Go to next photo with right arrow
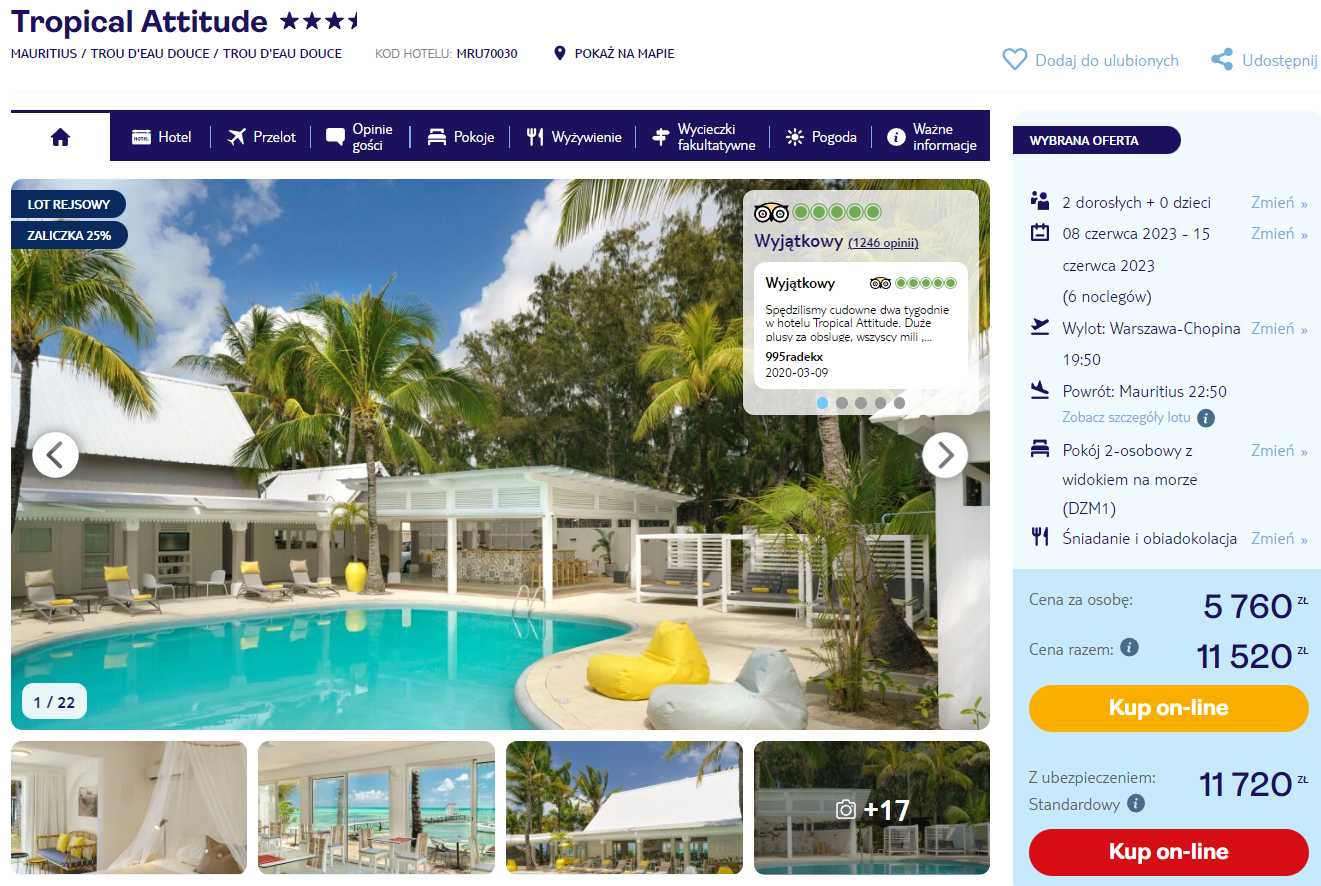Viewport: 1321px width, 886px height. coord(944,455)
